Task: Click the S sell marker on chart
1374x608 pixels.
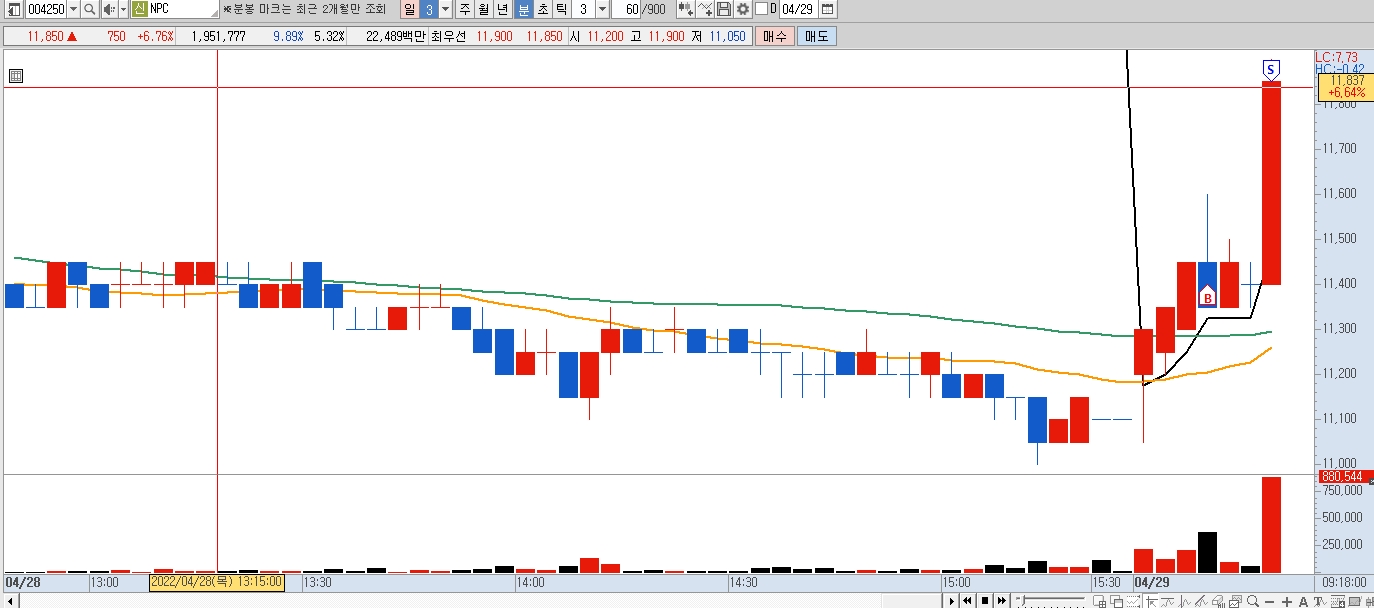Action: point(1271,69)
